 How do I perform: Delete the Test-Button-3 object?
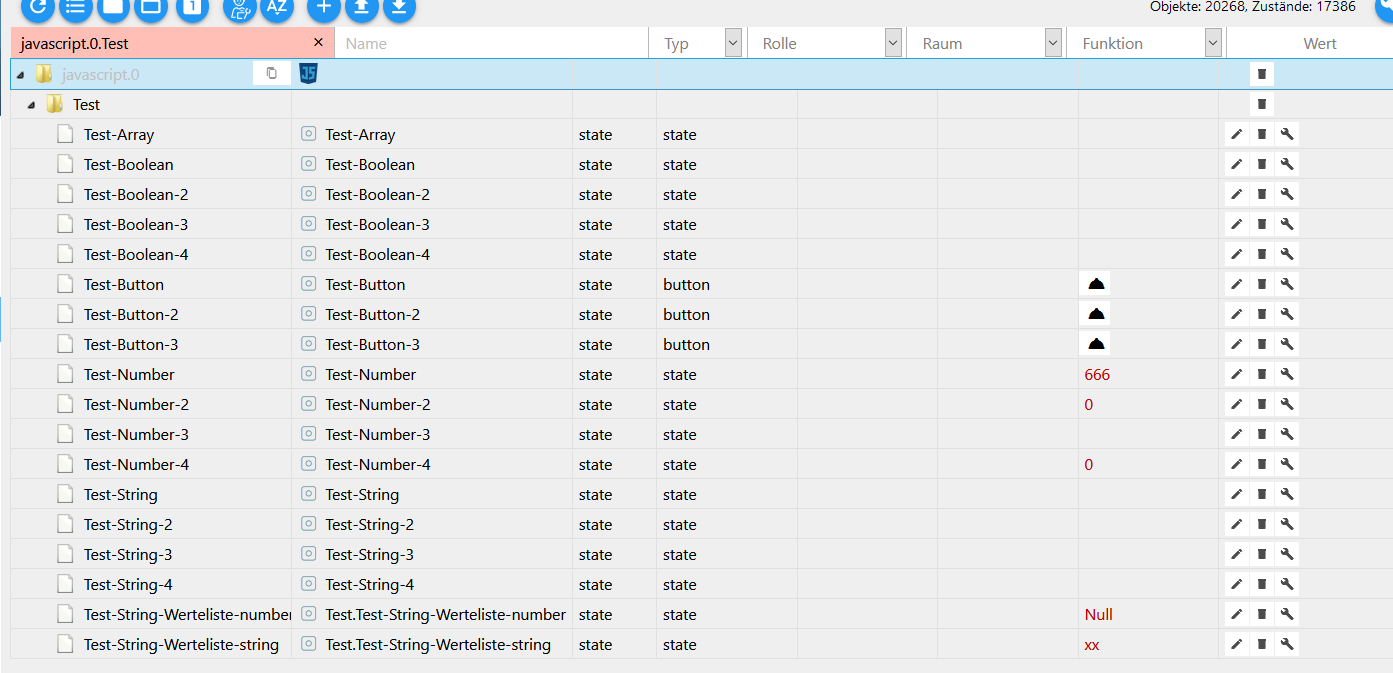1261,344
